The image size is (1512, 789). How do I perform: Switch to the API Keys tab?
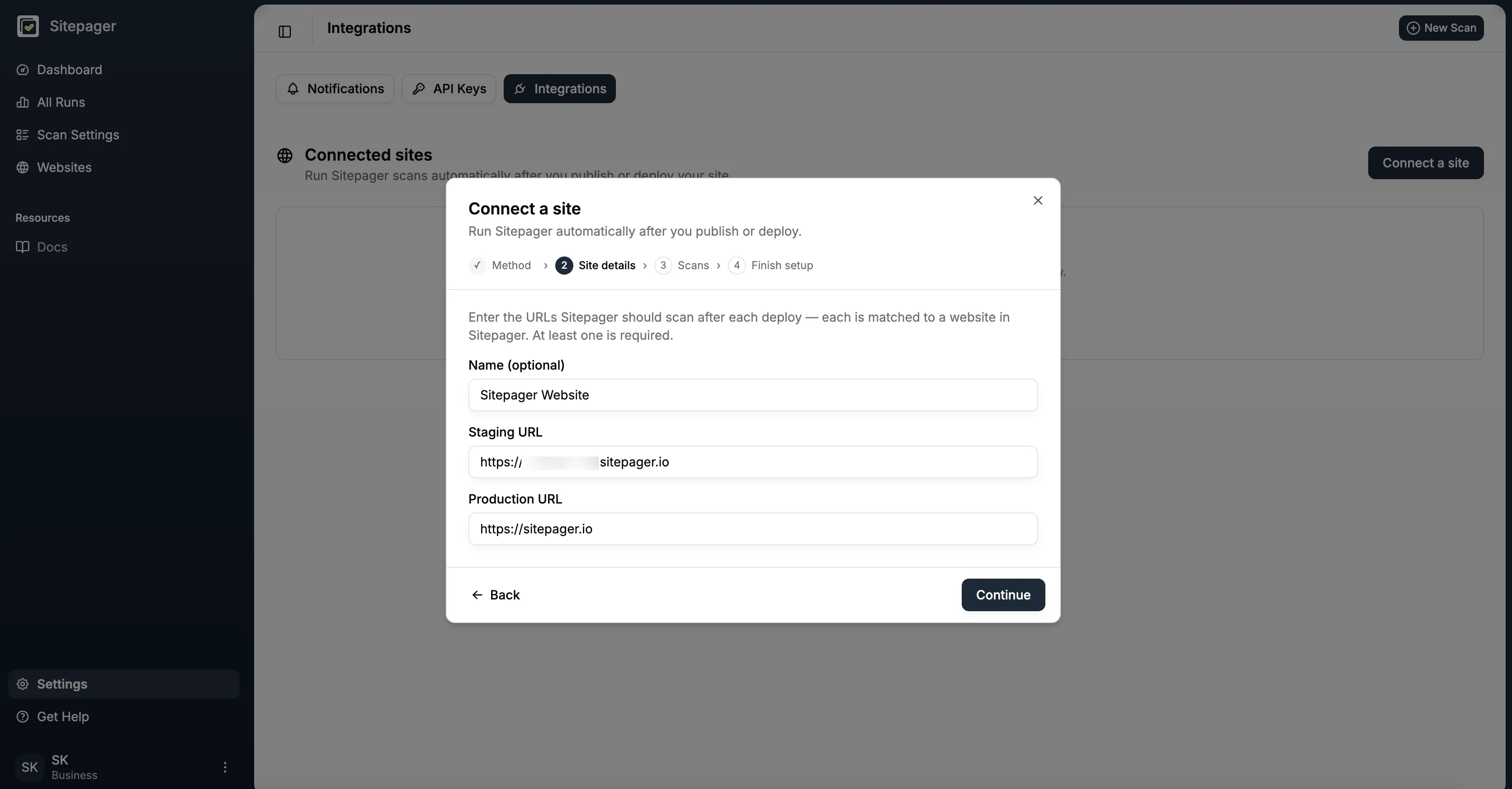(x=449, y=89)
